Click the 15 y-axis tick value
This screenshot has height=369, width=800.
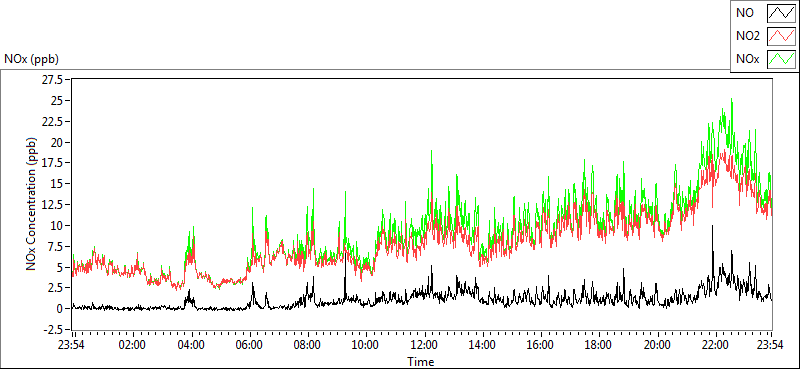click(x=56, y=184)
